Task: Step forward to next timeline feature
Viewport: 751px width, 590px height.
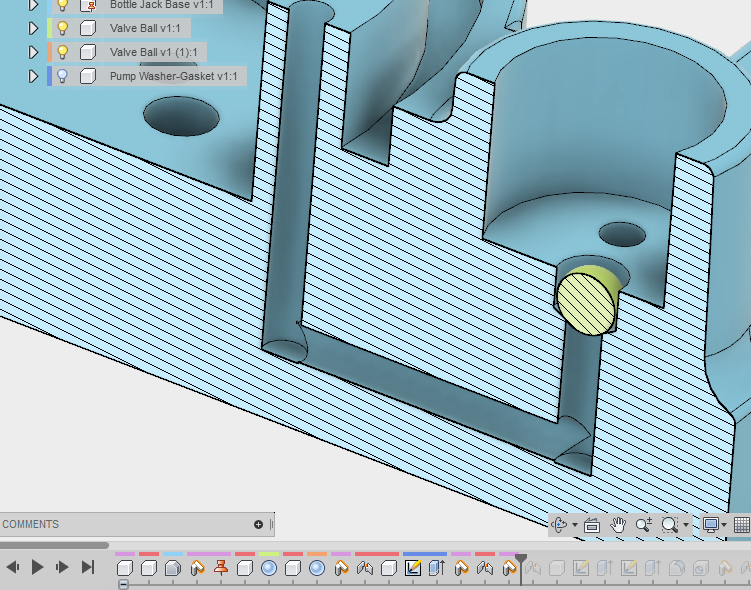Action: point(62,567)
